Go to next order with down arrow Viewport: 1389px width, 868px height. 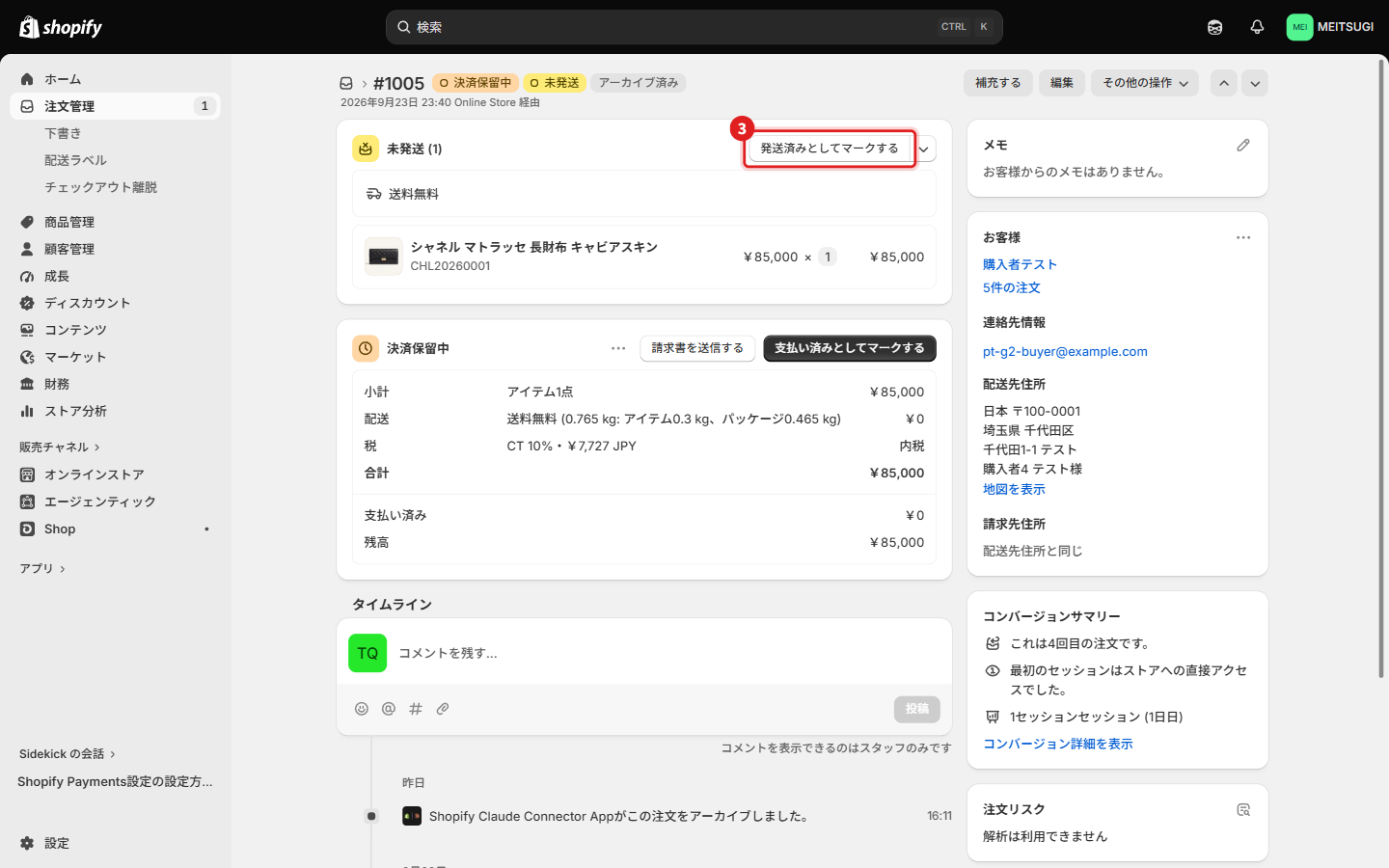(x=1255, y=83)
